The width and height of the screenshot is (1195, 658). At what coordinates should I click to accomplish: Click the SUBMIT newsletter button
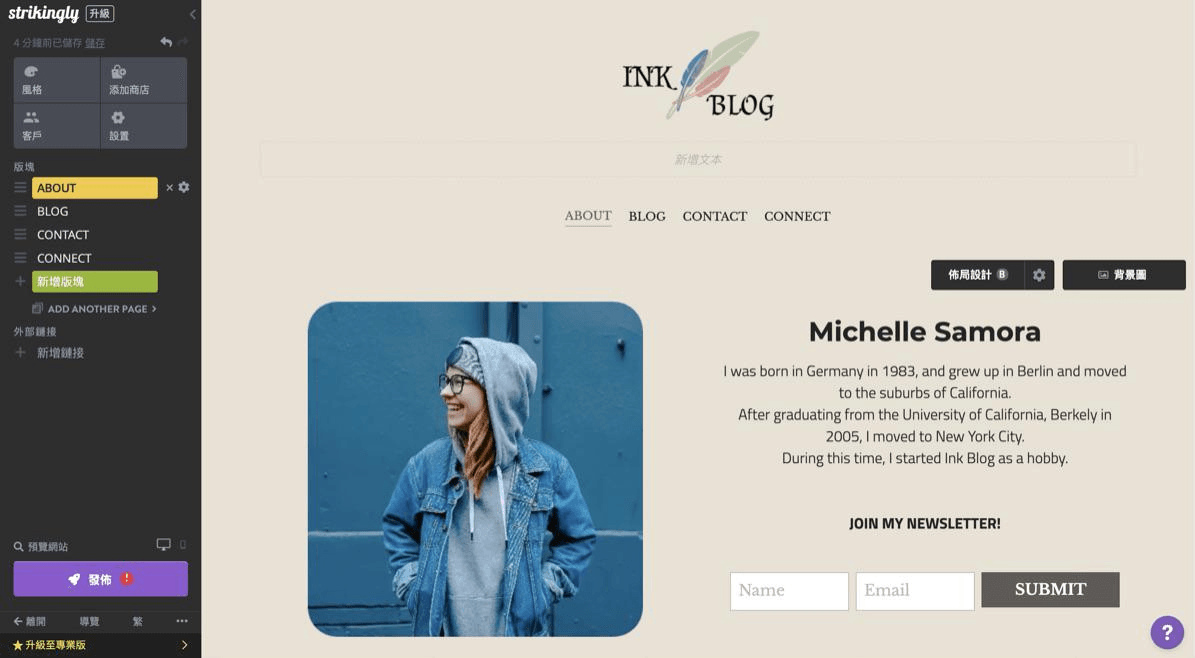(x=1050, y=589)
